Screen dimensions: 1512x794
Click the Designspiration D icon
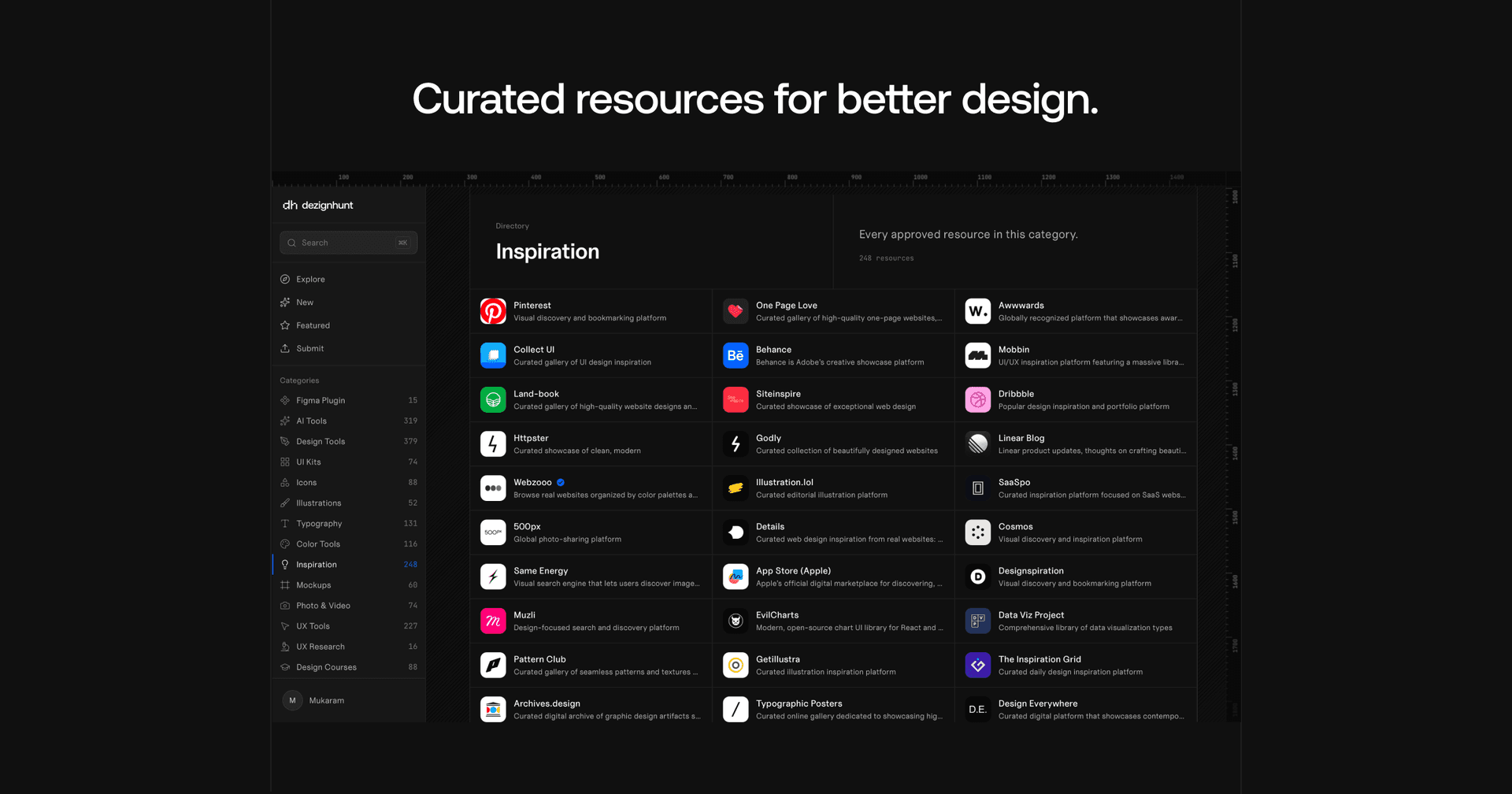coord(978,577)
